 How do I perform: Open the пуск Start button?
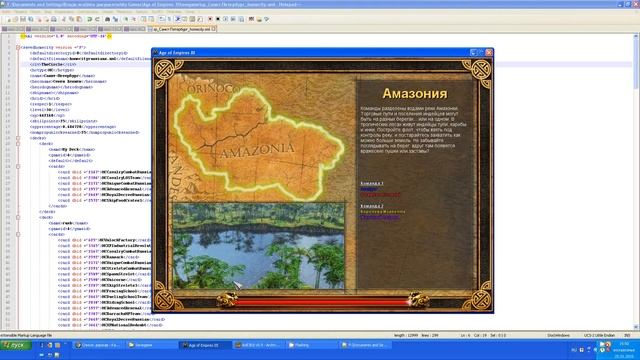[16, 345]
